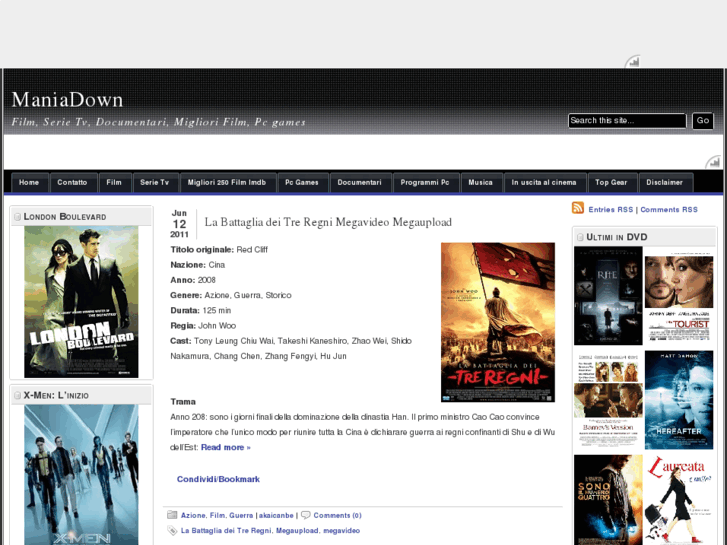727x545 pixels.
Task: Open the La Battaglia dei Tre Regni tag
Action: click(x=226, y=531)
